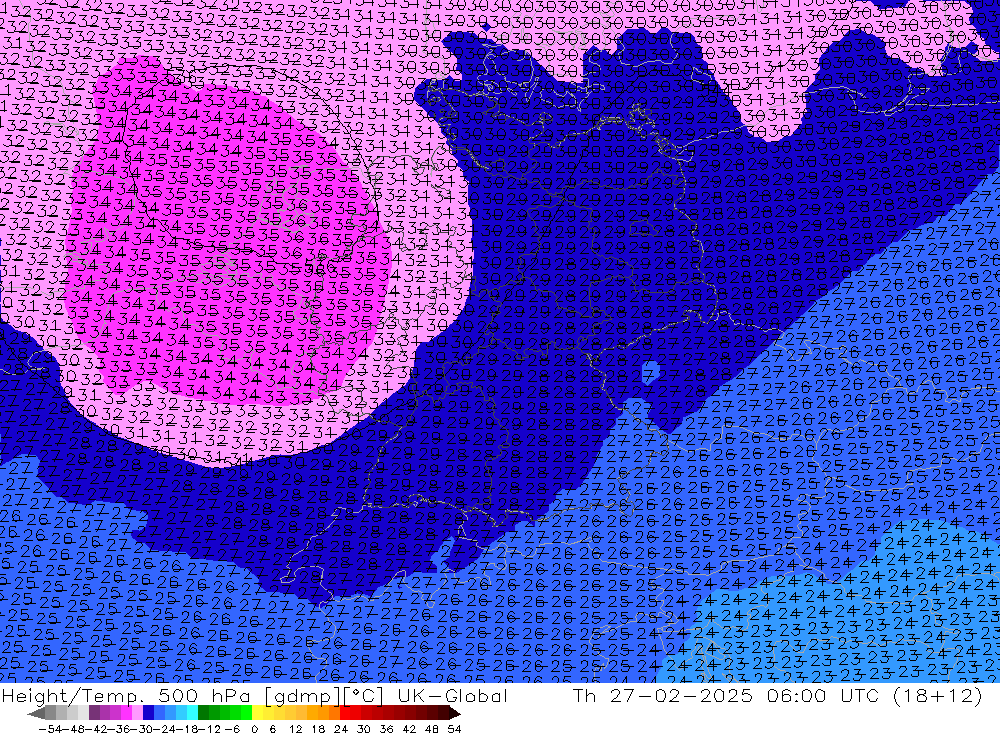Viewport: 1000px width, 733px height.
Task: Click the left gray arrow end of legend
Action: pos(36,713)
